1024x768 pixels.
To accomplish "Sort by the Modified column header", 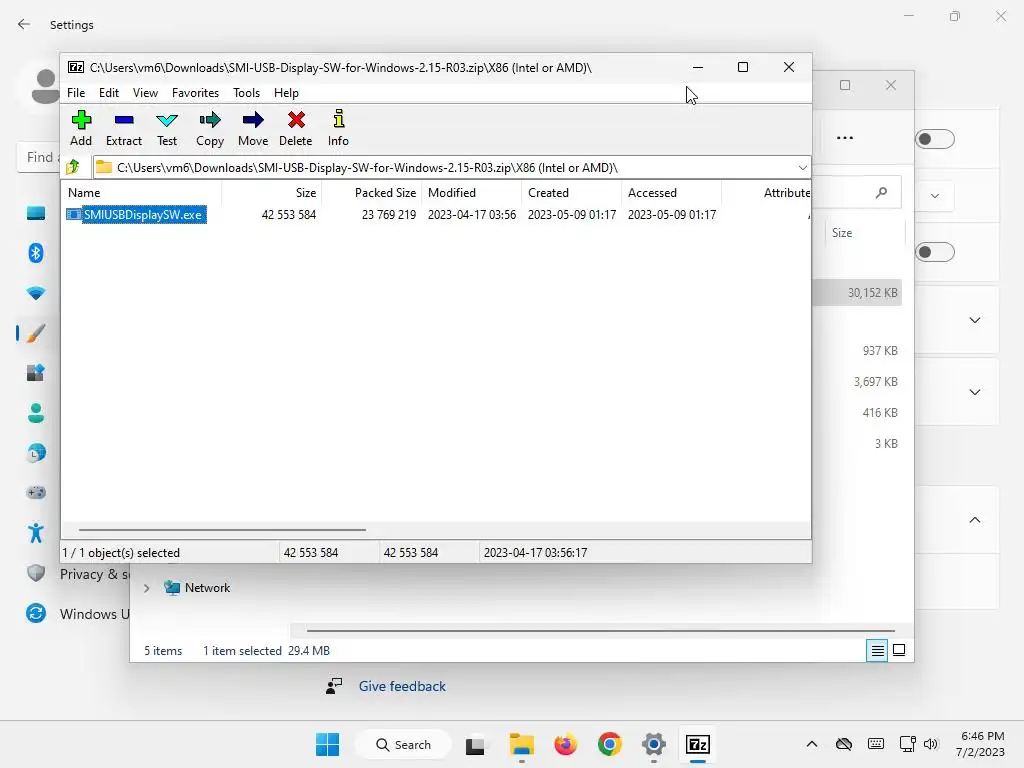I will [472, 193].
